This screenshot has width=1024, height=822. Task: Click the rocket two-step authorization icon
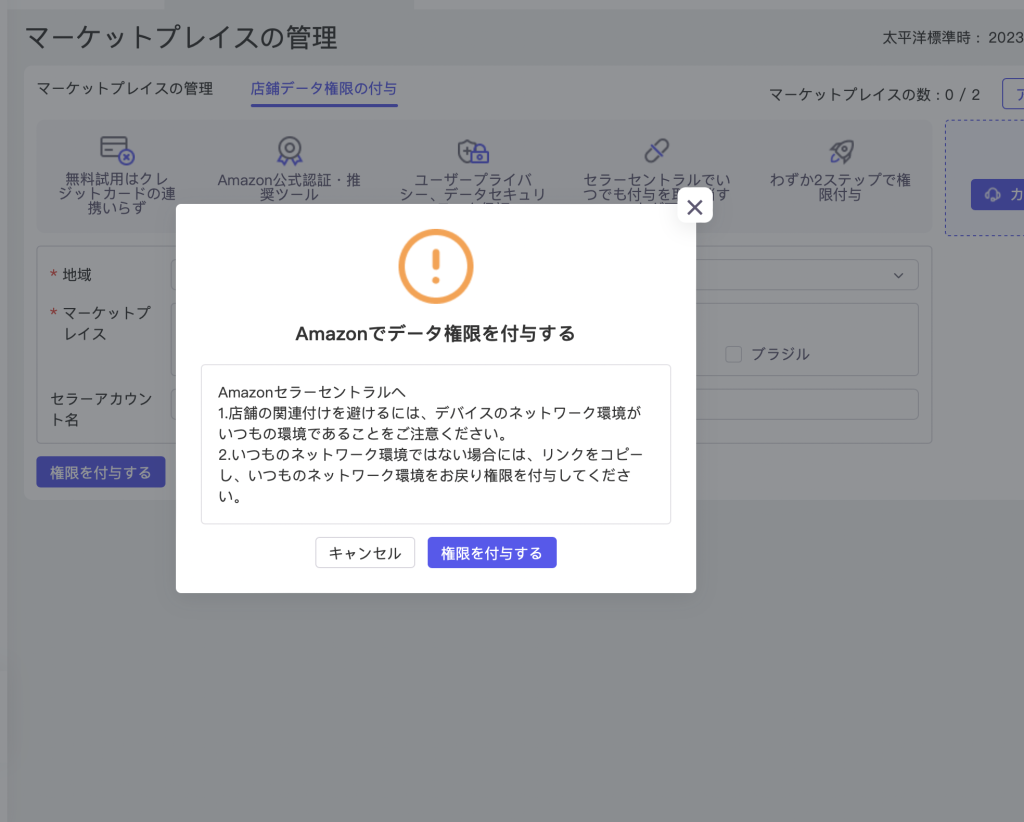coord(841,151)
